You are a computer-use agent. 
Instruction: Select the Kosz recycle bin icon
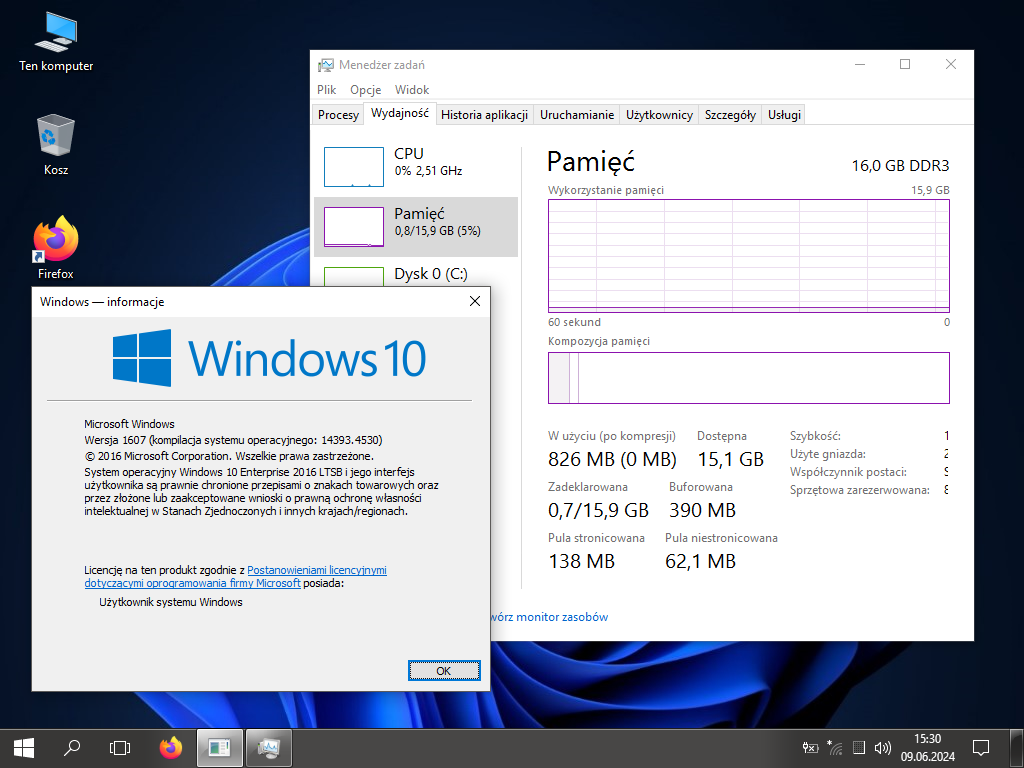point(56,145)
